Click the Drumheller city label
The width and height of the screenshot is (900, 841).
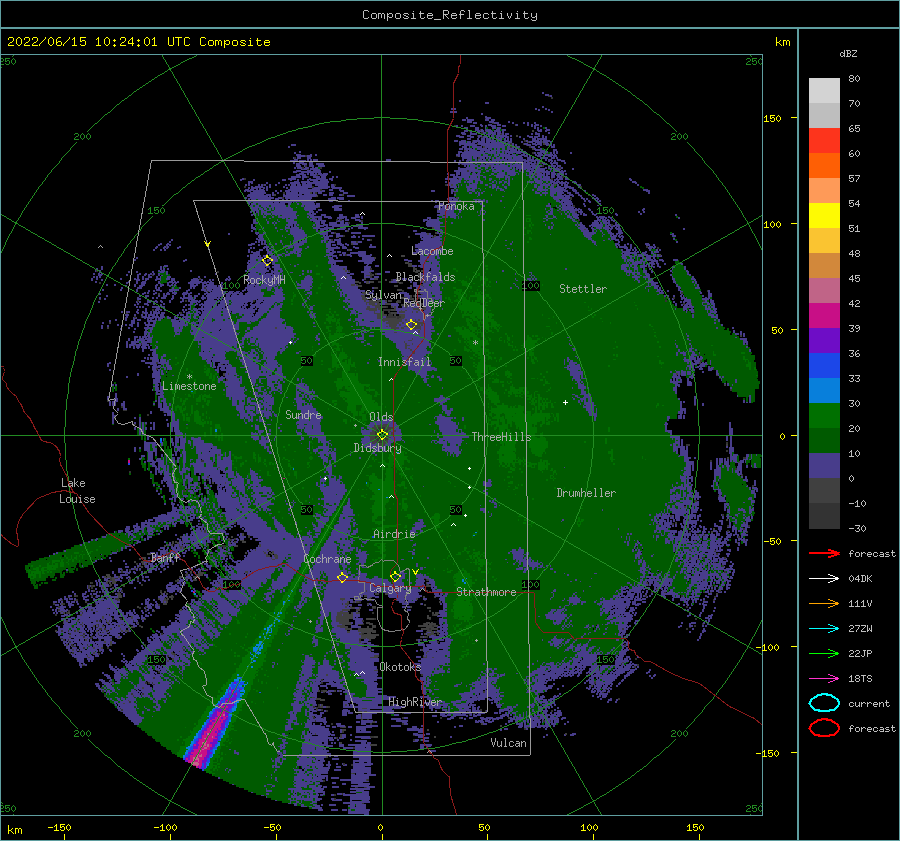(x=586, y=493)
